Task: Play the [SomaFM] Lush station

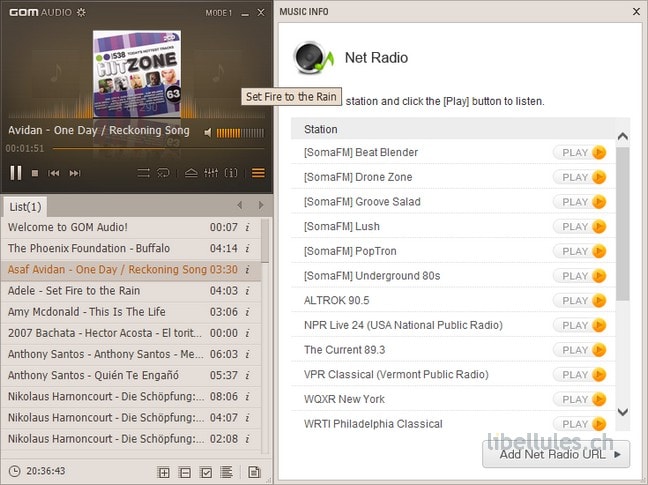Action: click(x=580, y=226)
